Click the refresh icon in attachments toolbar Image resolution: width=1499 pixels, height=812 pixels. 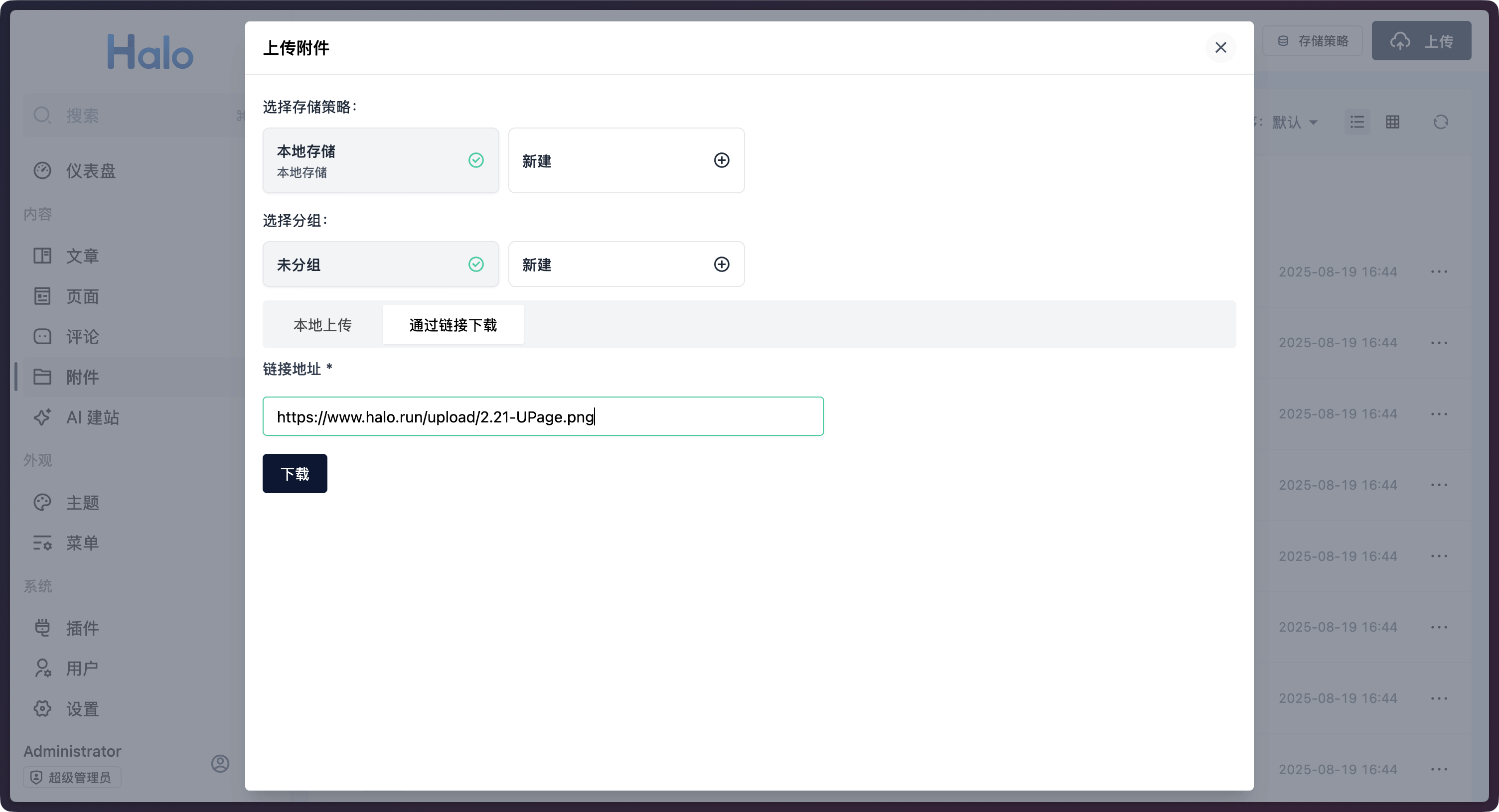(x=1440, y=122)
